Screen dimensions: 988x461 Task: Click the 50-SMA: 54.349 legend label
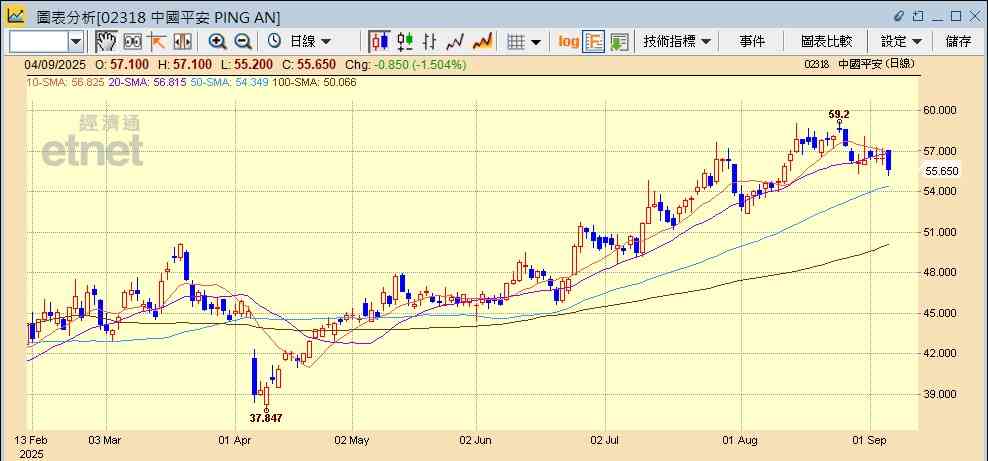click(x=228, y=82)
